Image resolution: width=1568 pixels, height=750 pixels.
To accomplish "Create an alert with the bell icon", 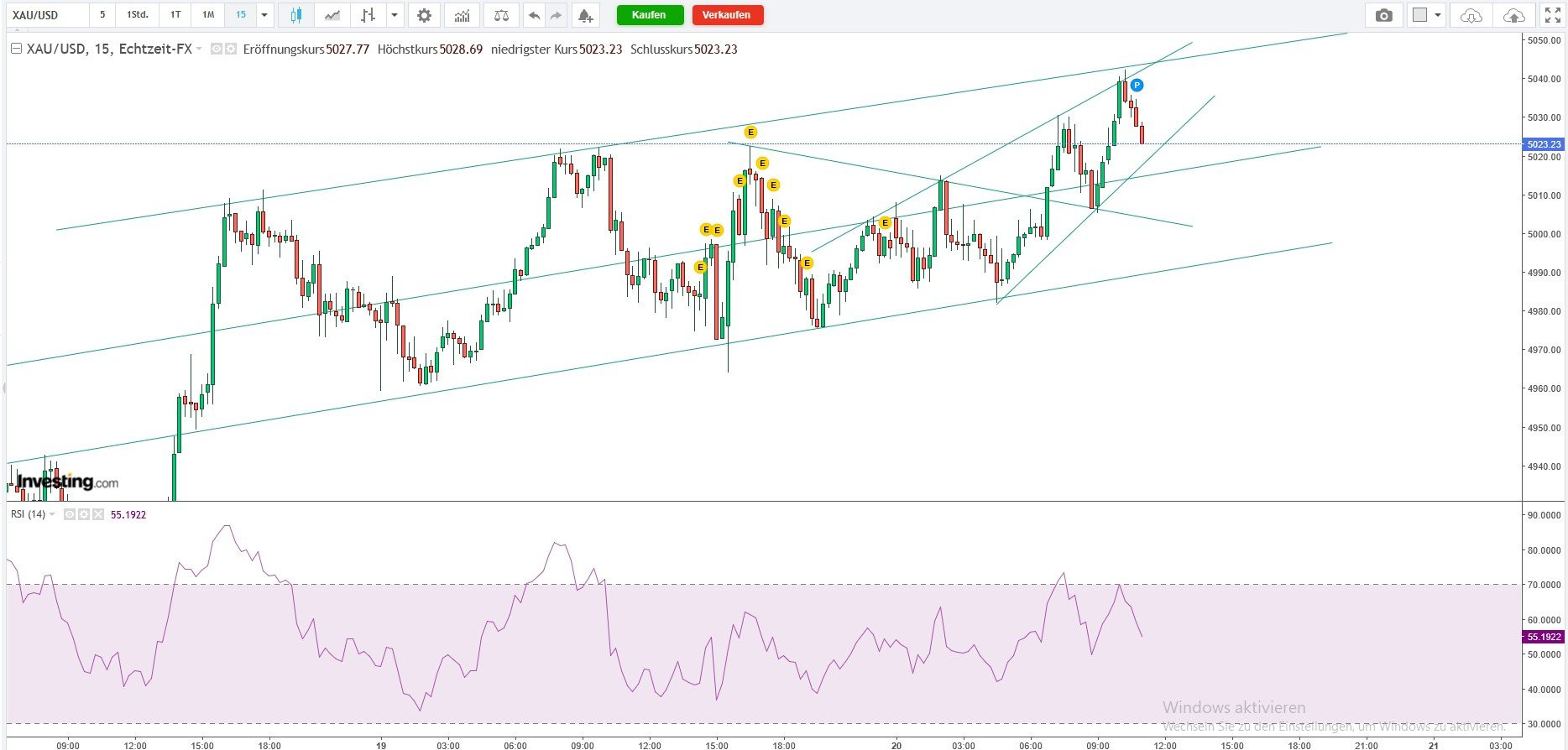I will pyautogui.click(x=585, y=15).
